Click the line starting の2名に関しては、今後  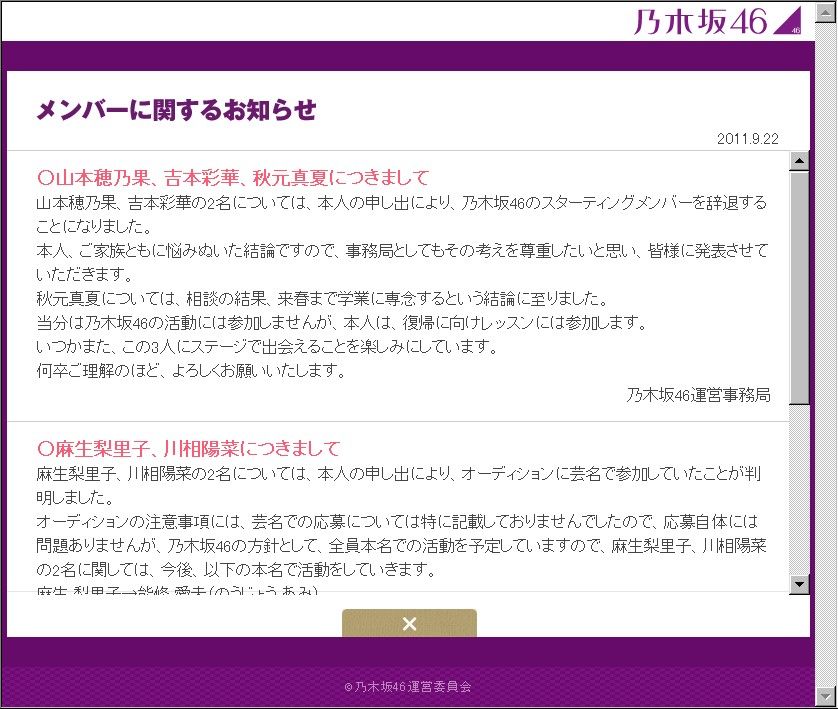click(x=237, y=570)
